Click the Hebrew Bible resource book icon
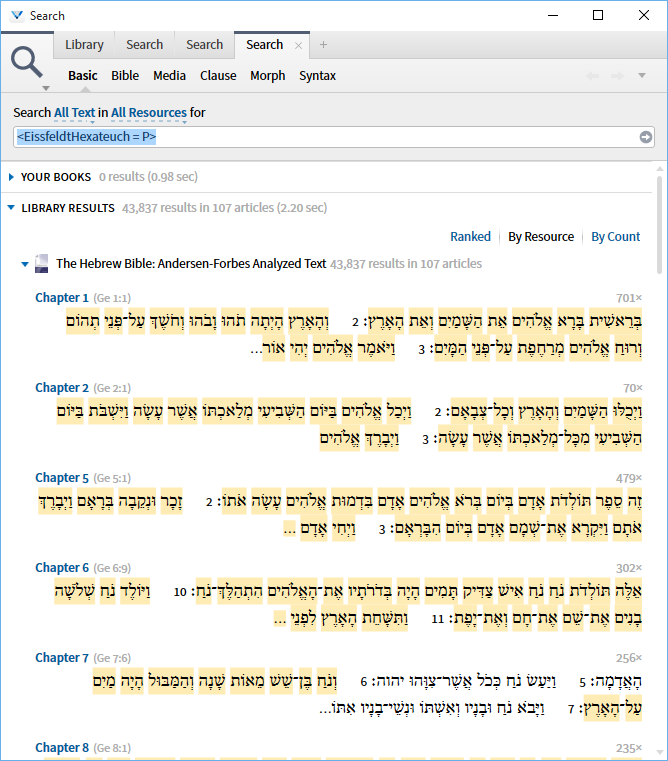Viewport: 668px width, 761px height. click(42, 264)
